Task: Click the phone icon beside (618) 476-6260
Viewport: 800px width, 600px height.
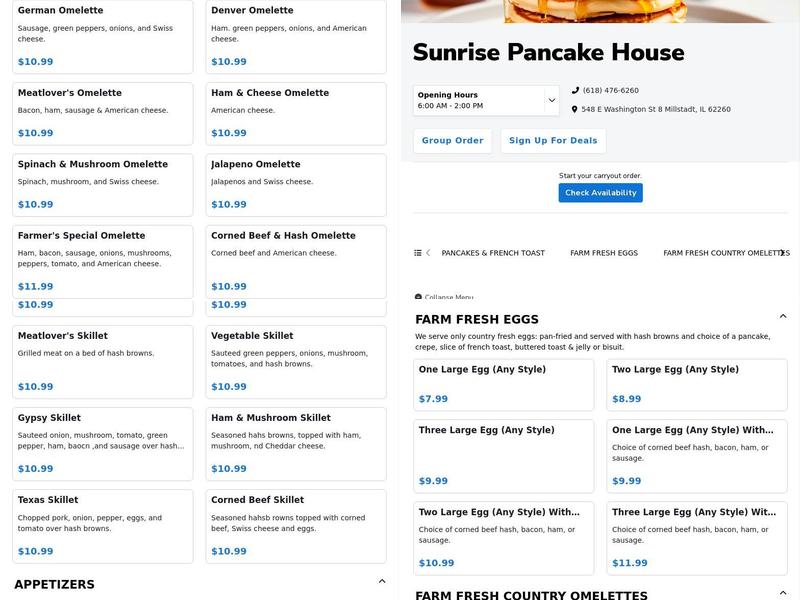Action: pyautogui.click(x=575, y=89)
